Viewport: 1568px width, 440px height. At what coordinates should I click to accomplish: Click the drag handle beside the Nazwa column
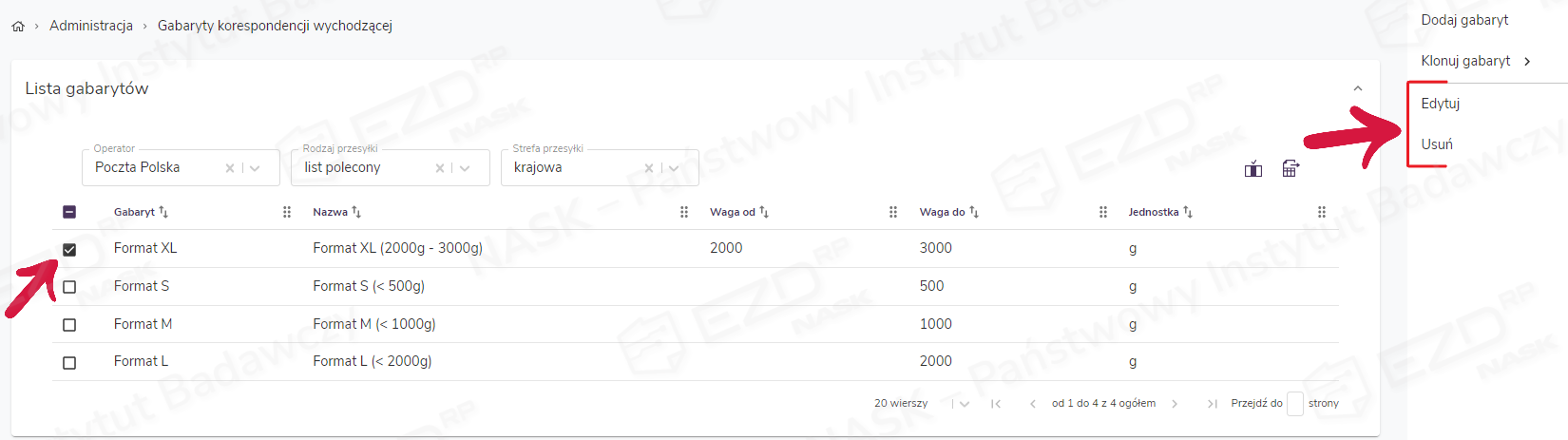[x=684, y=212]
